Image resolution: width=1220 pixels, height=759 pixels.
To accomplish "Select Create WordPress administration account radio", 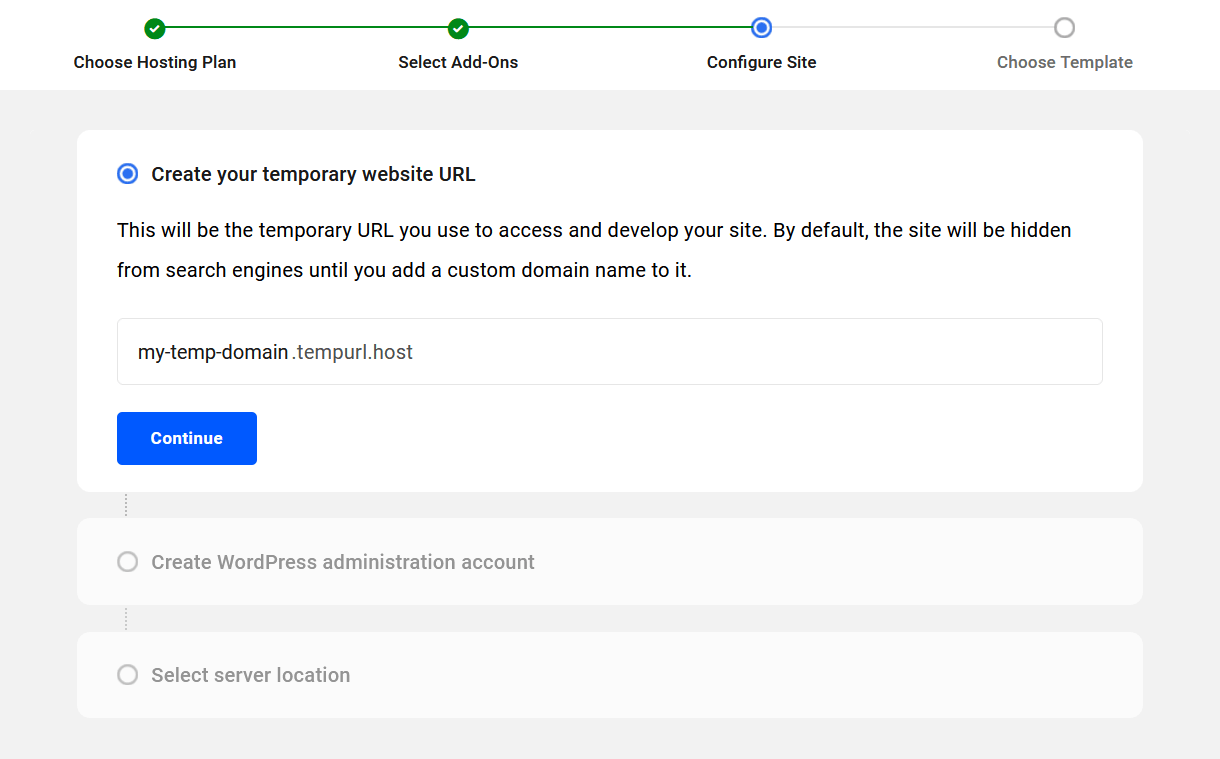I will click(x=128, y=562).
